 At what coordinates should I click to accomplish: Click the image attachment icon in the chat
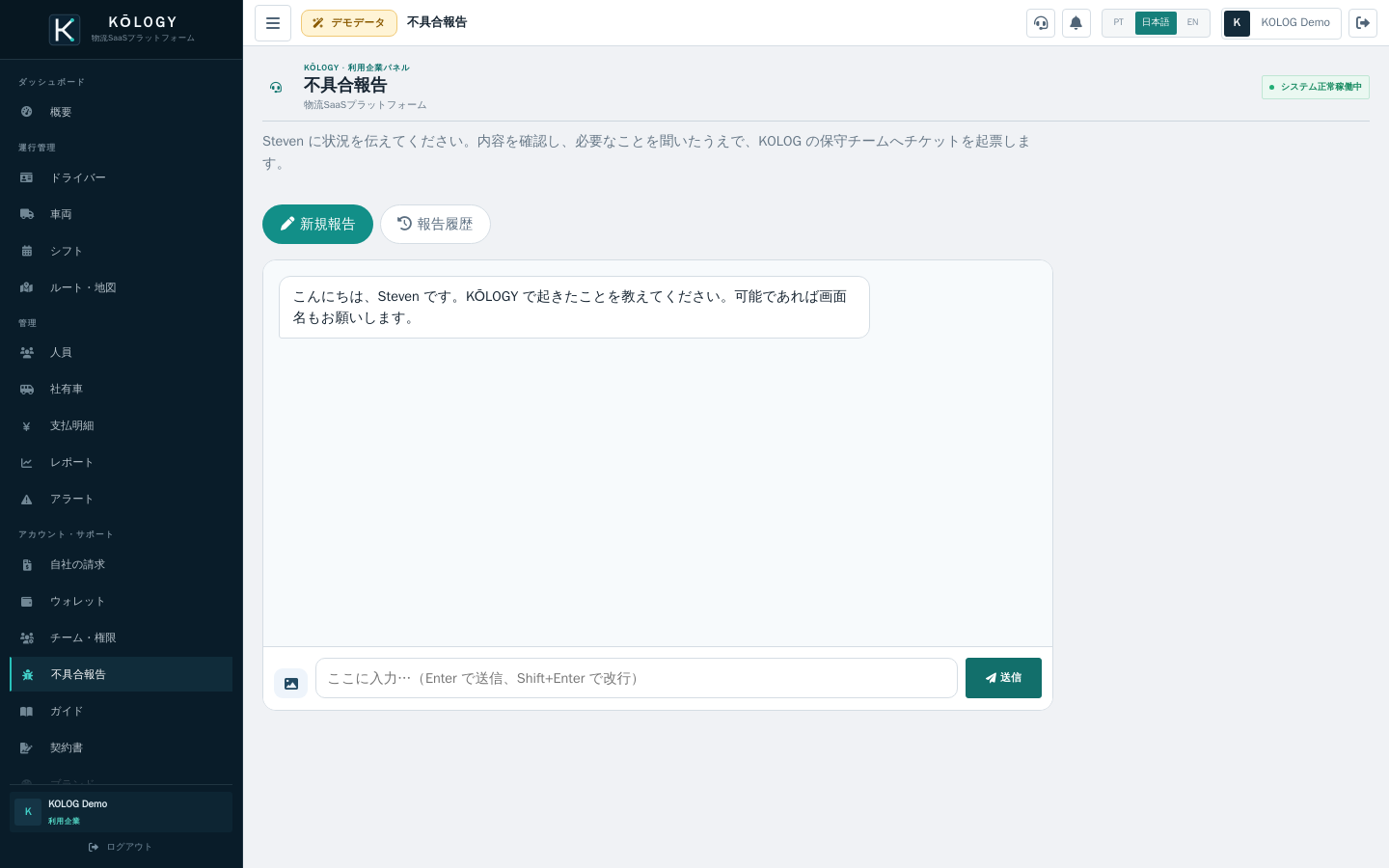(x=291, y=683)
